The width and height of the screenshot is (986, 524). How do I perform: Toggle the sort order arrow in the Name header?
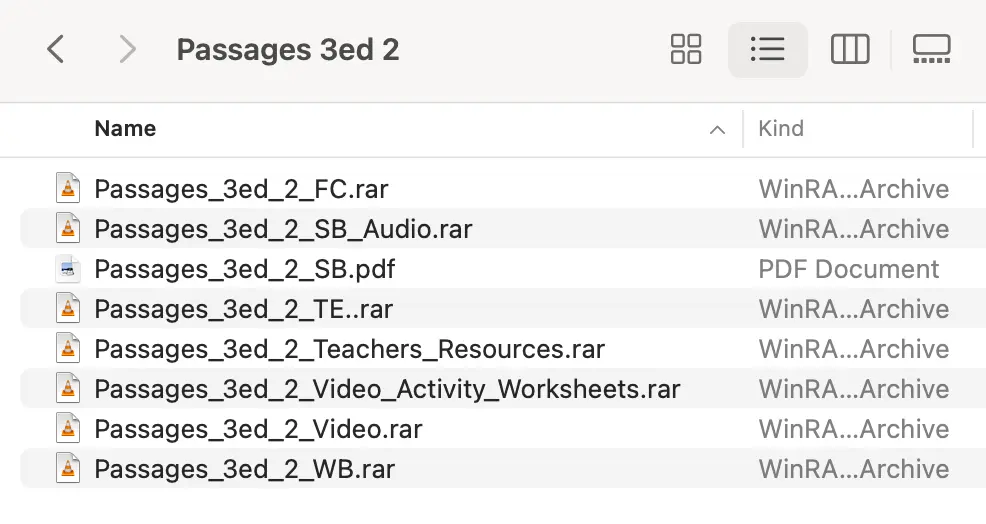click(717, 130)
